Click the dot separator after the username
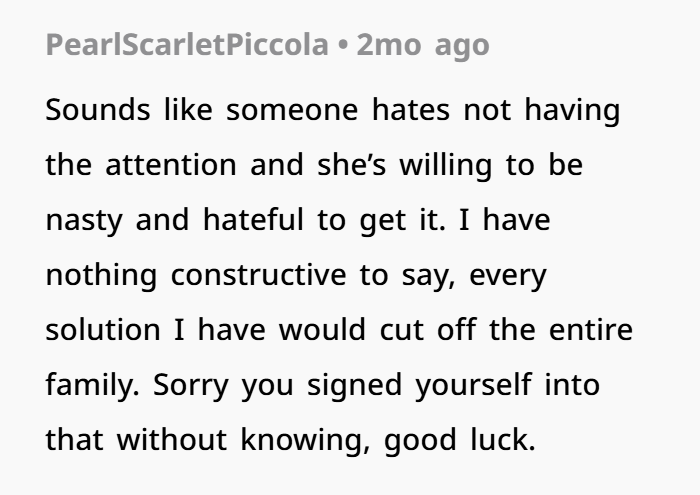Screen dimensions: 700x495 coord(343,45)
